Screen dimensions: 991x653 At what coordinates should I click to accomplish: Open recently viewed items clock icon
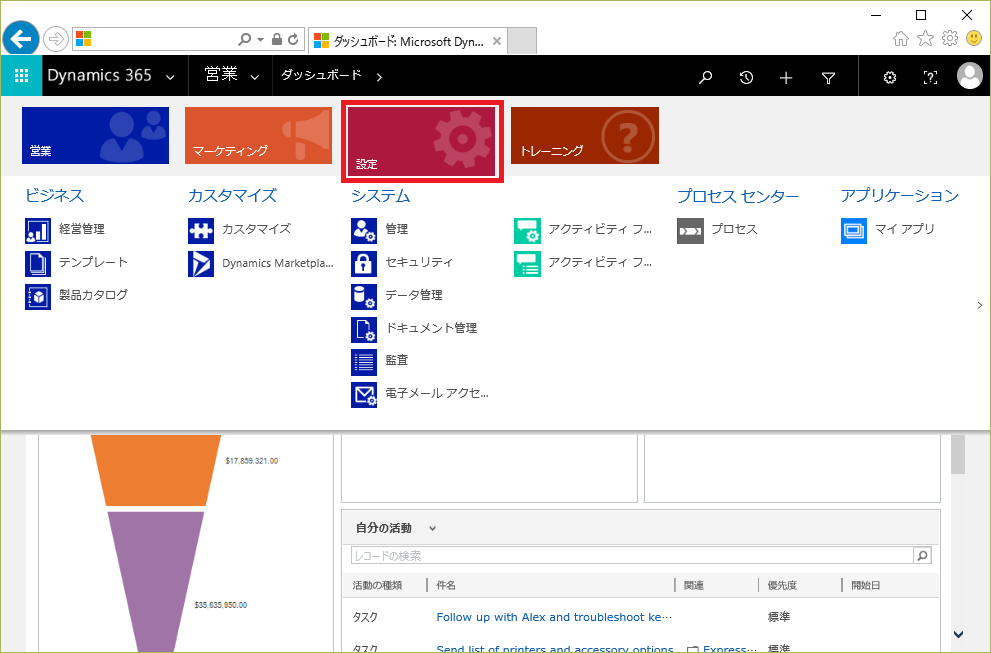[746, 77]
